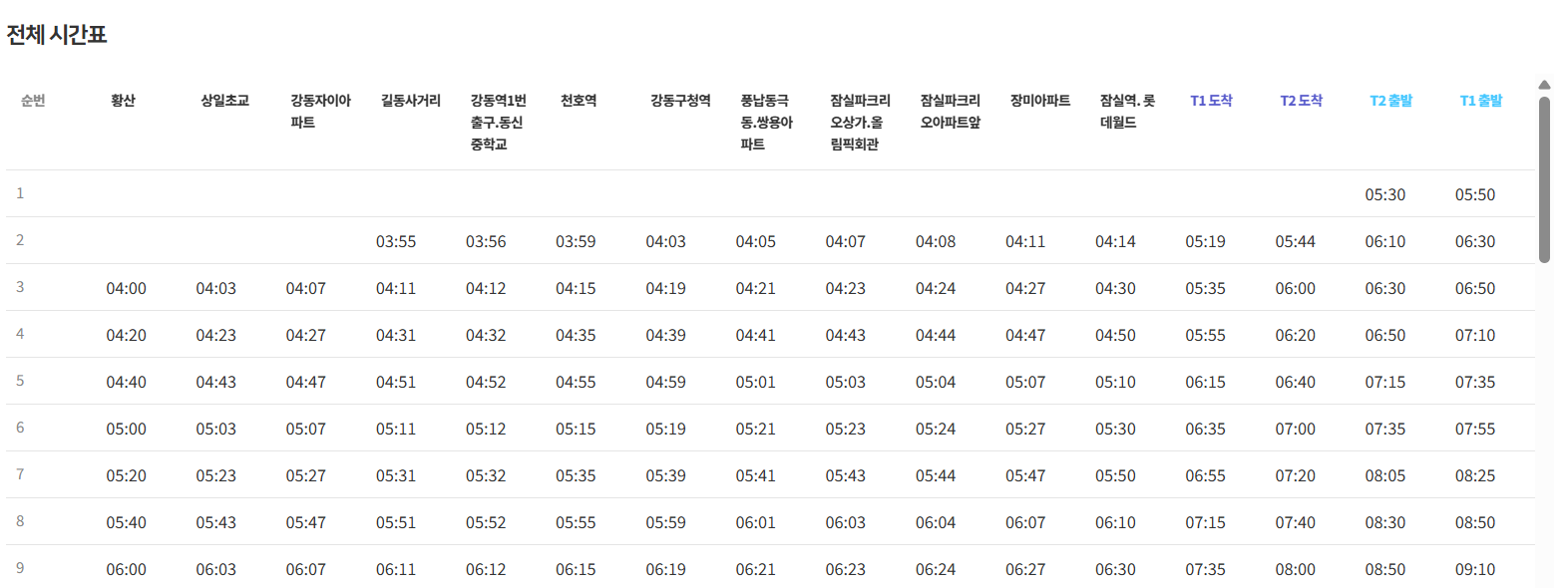Click row 1 T1 출발 time 05:50

coord(1474,195)
